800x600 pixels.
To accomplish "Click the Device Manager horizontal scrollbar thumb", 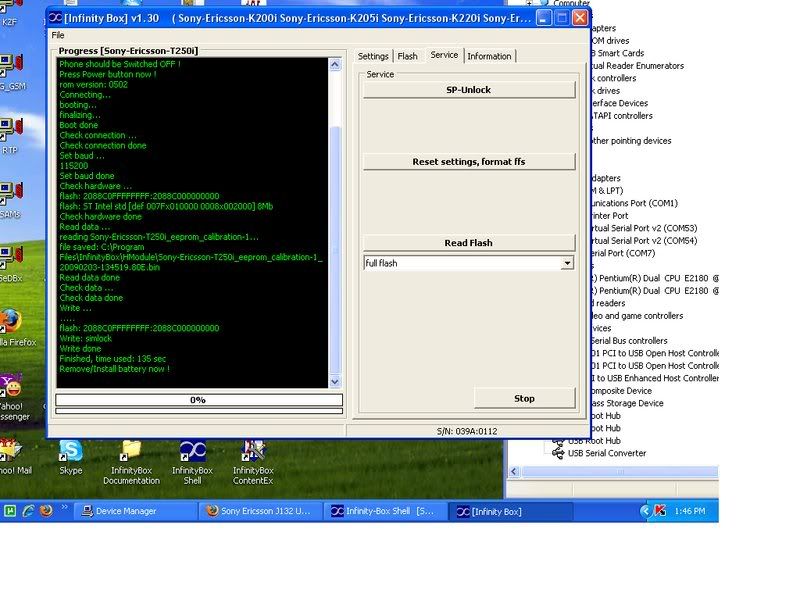I will 619,472.
